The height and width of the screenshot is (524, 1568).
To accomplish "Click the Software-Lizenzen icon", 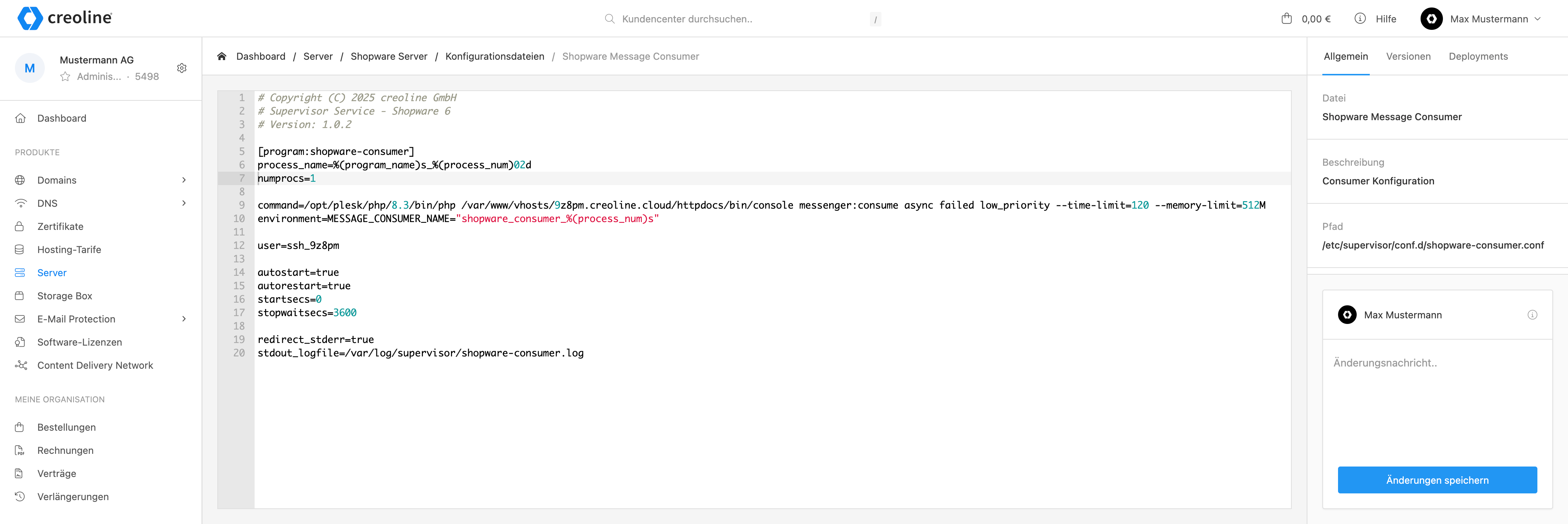I will click(20, 342).
